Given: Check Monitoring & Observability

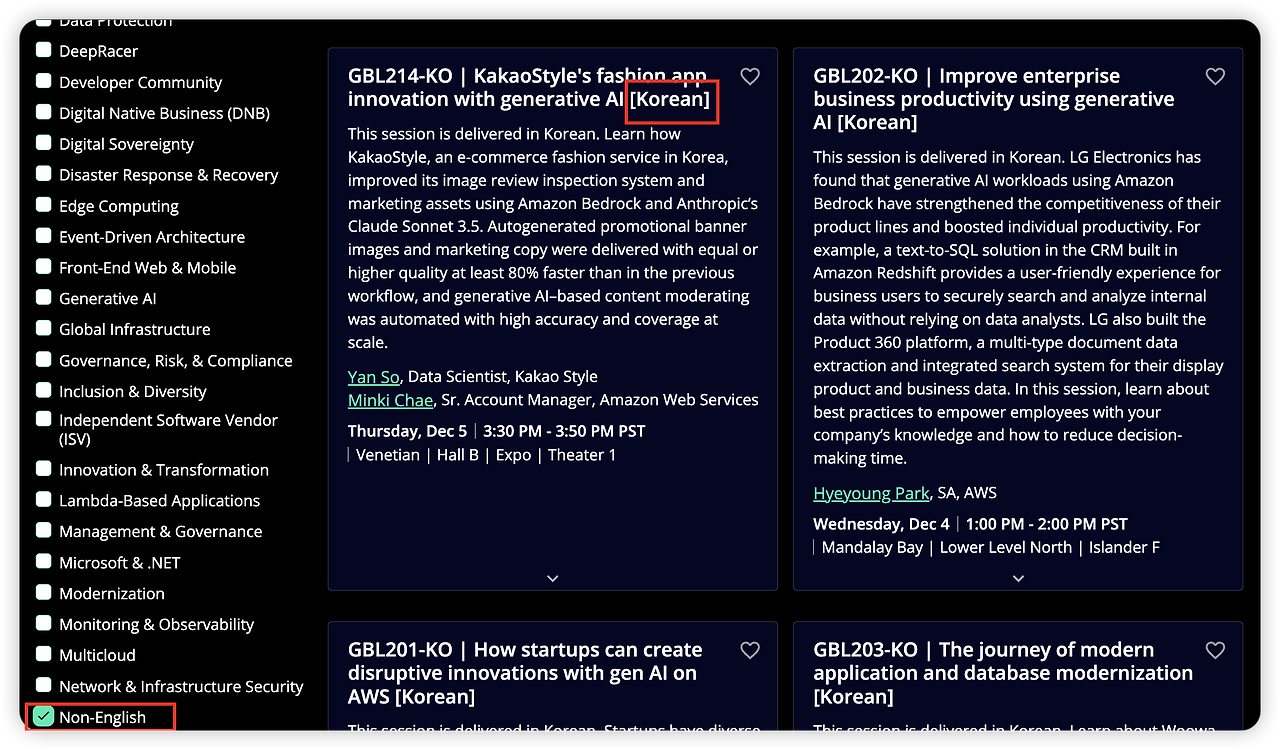Looking at the screenshot, I should pyautogui.click(x=44, y=624).
